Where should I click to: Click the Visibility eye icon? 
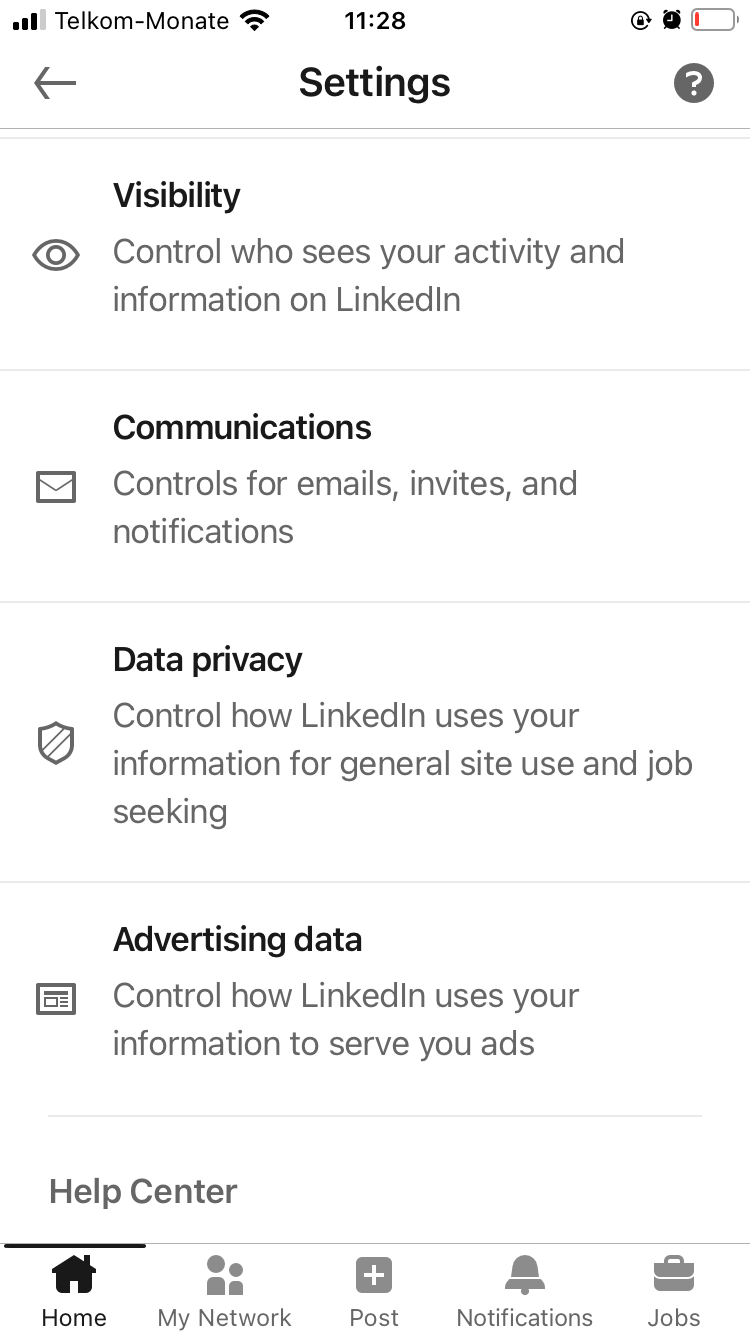[55, 255]
